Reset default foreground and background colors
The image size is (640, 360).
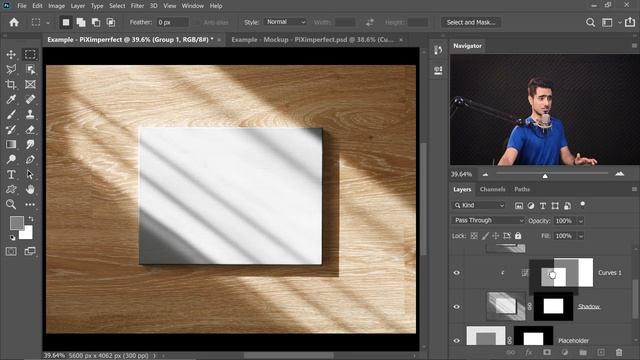[12, 237]
